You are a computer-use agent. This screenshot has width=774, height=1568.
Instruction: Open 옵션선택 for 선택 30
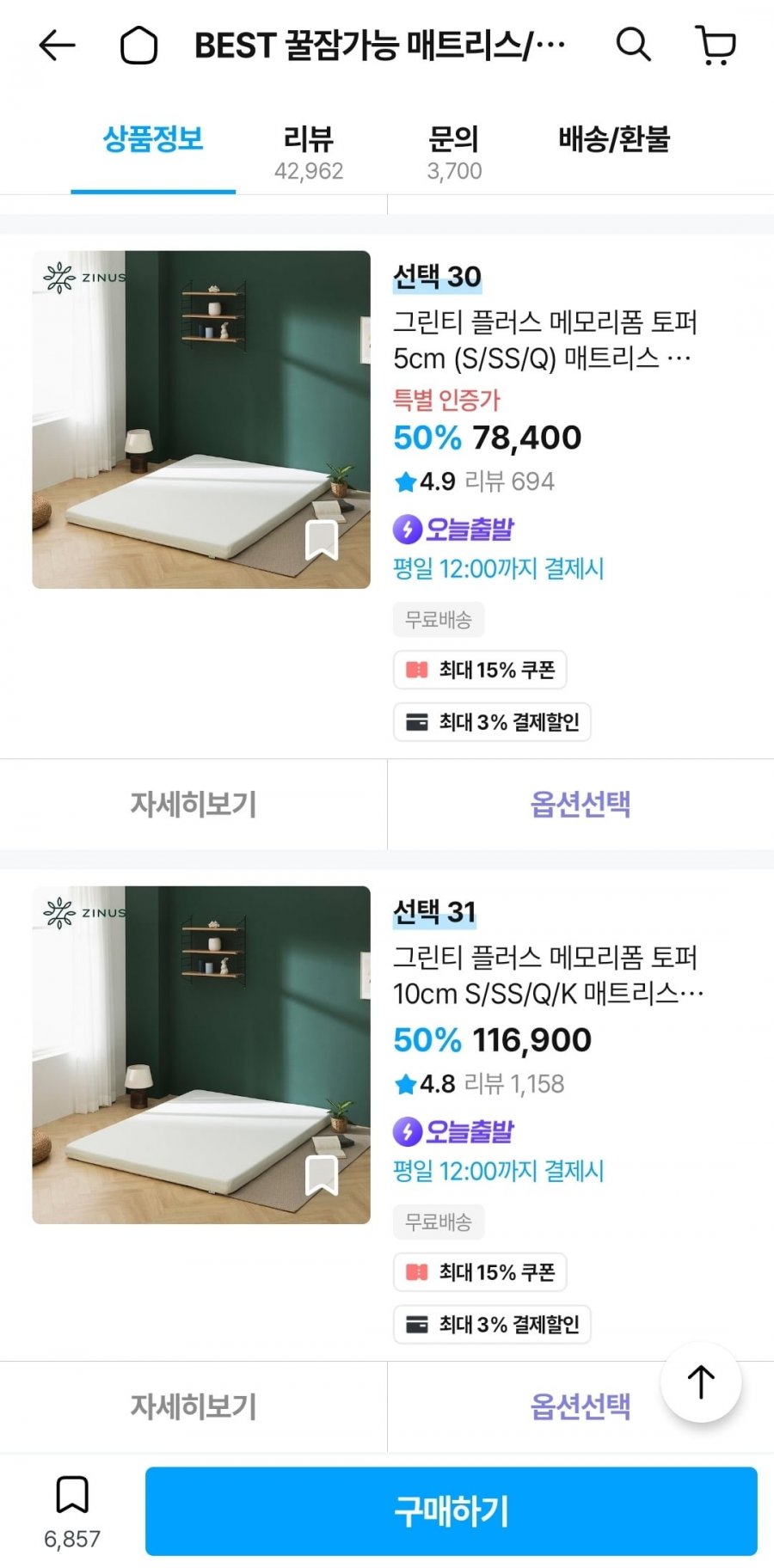coord(580,804)
